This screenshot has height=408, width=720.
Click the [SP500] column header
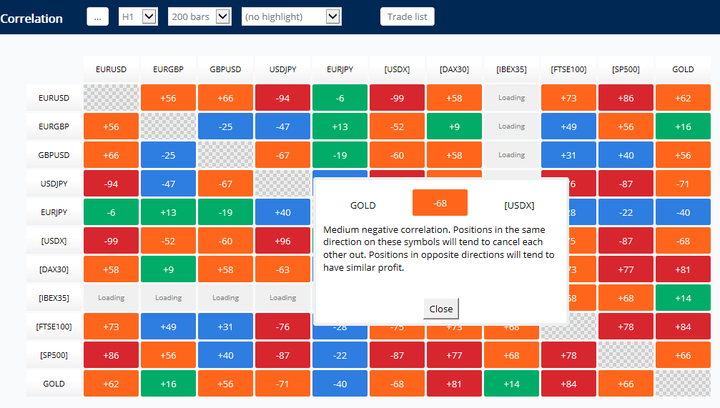625,70
